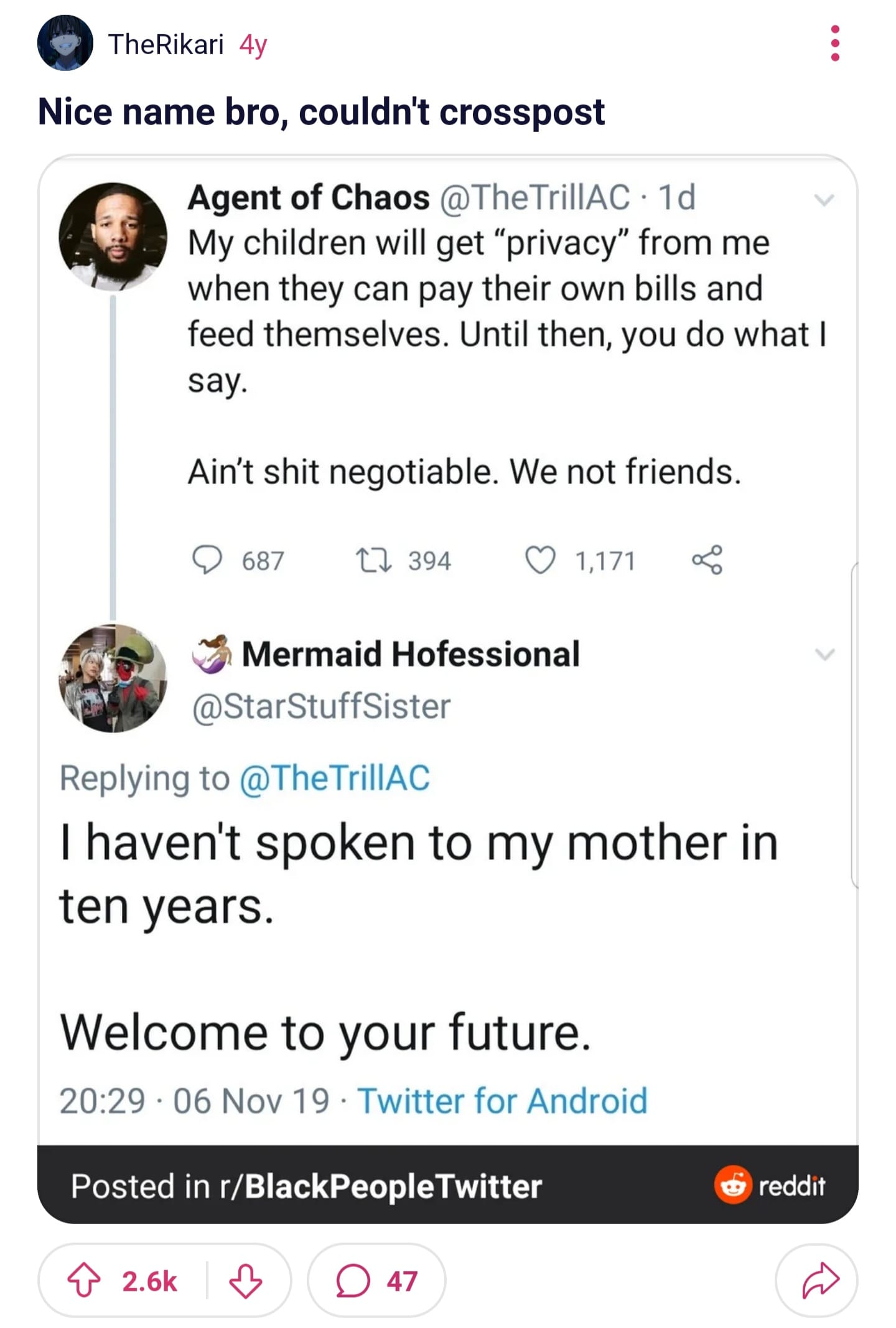Like the tweet with 1,171 hearts
This screenshot has height=1328, width=896.
pyautogui.click(x=539, y=559)
